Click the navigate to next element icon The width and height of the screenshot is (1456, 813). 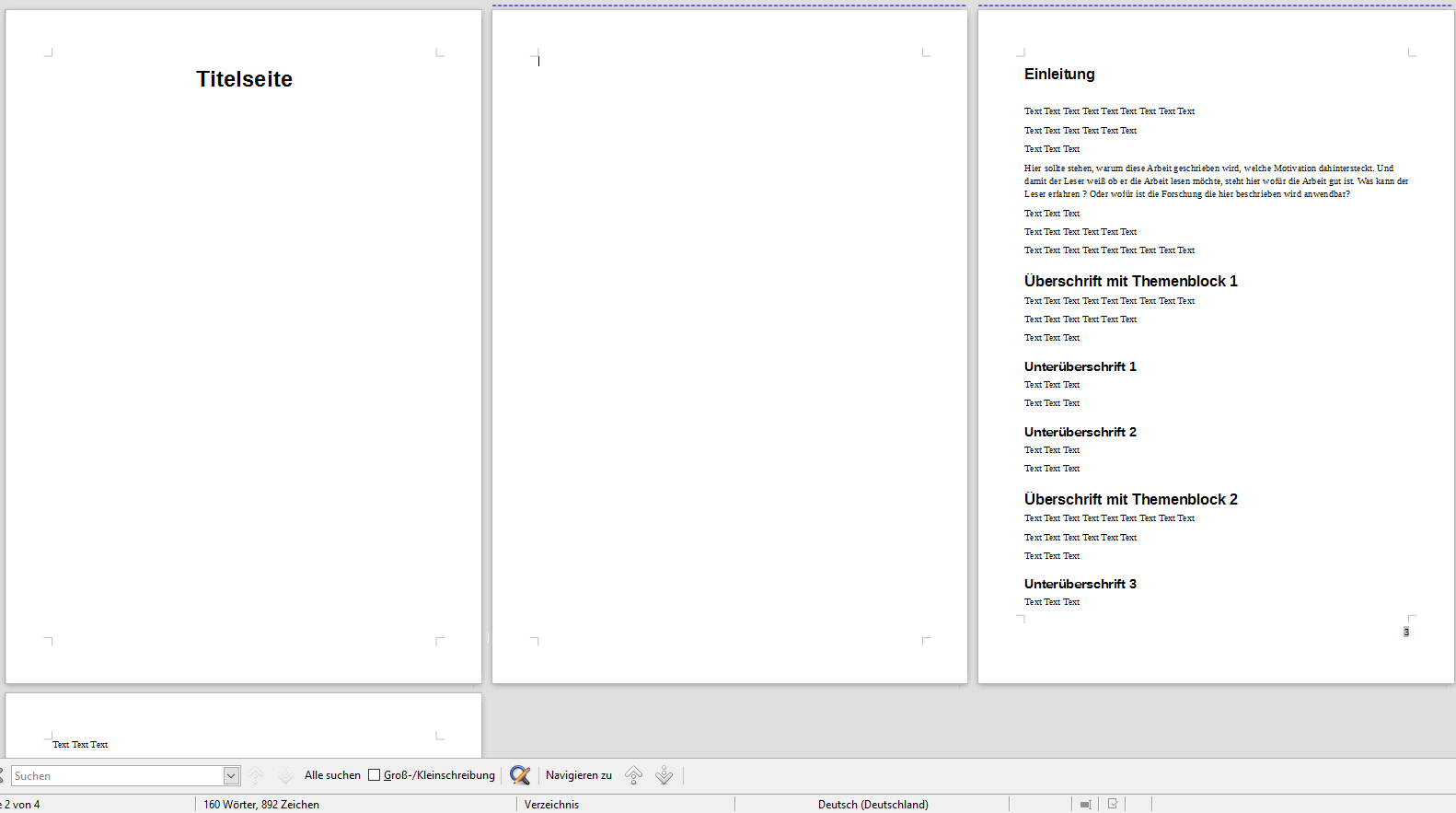664,775
